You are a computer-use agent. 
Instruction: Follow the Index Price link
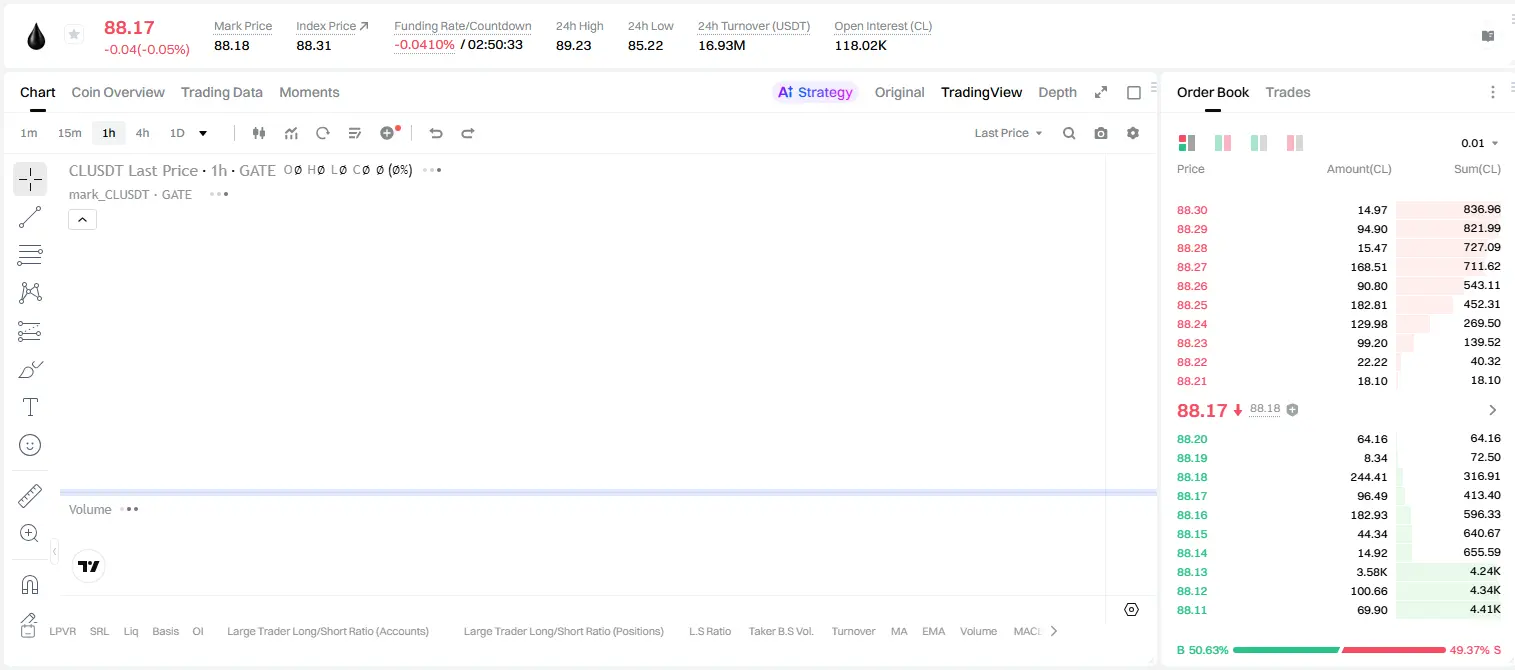coord(332,26)
